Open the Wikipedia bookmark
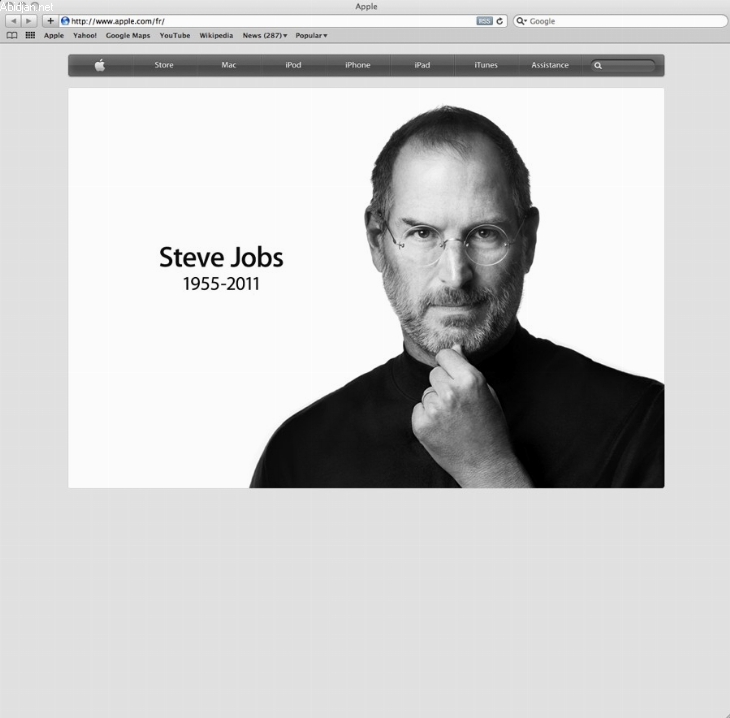This screenshot has height=718, width=730. [216, 35]
